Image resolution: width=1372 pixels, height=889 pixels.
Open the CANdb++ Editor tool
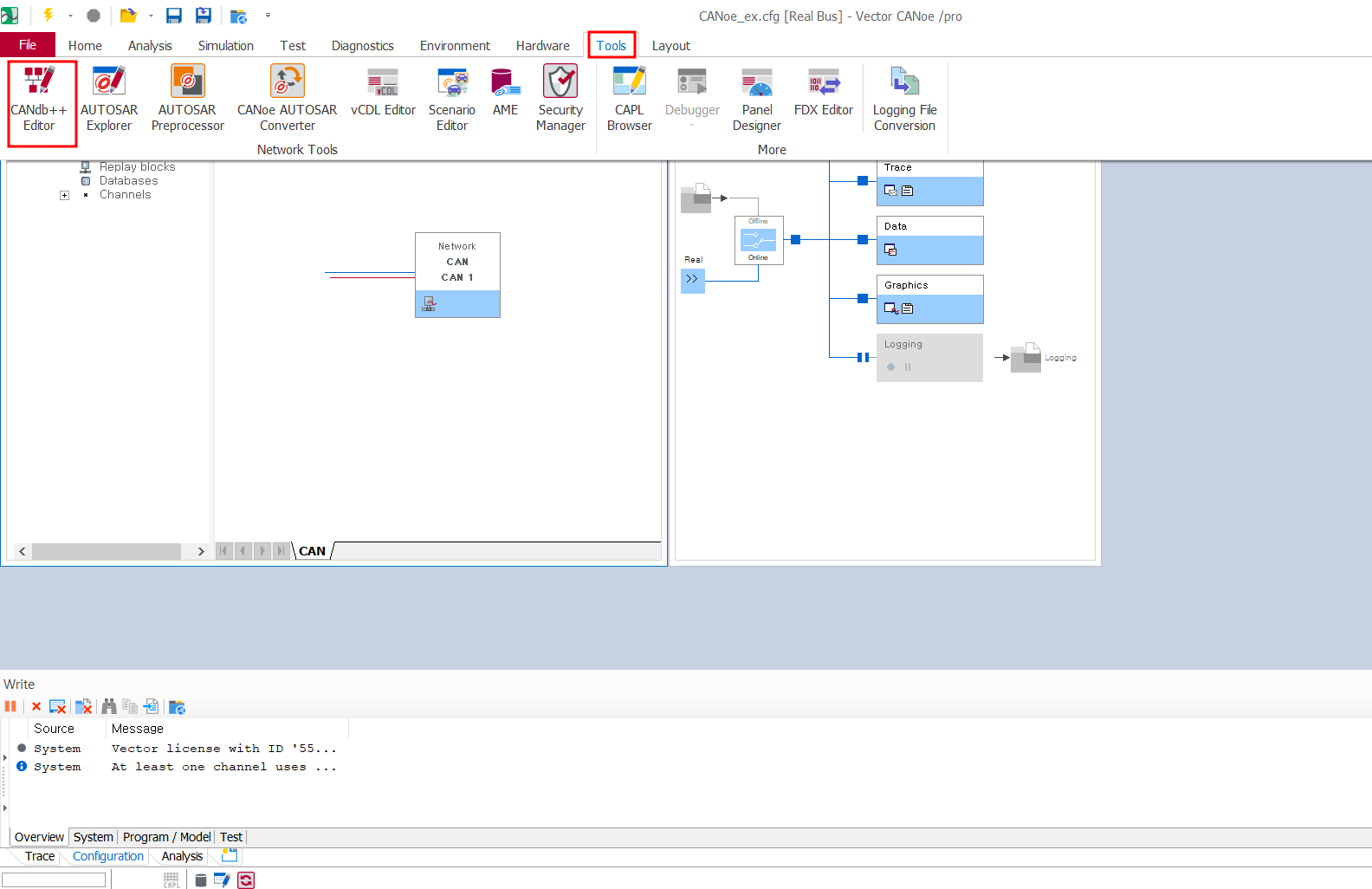tap(39, 100)
